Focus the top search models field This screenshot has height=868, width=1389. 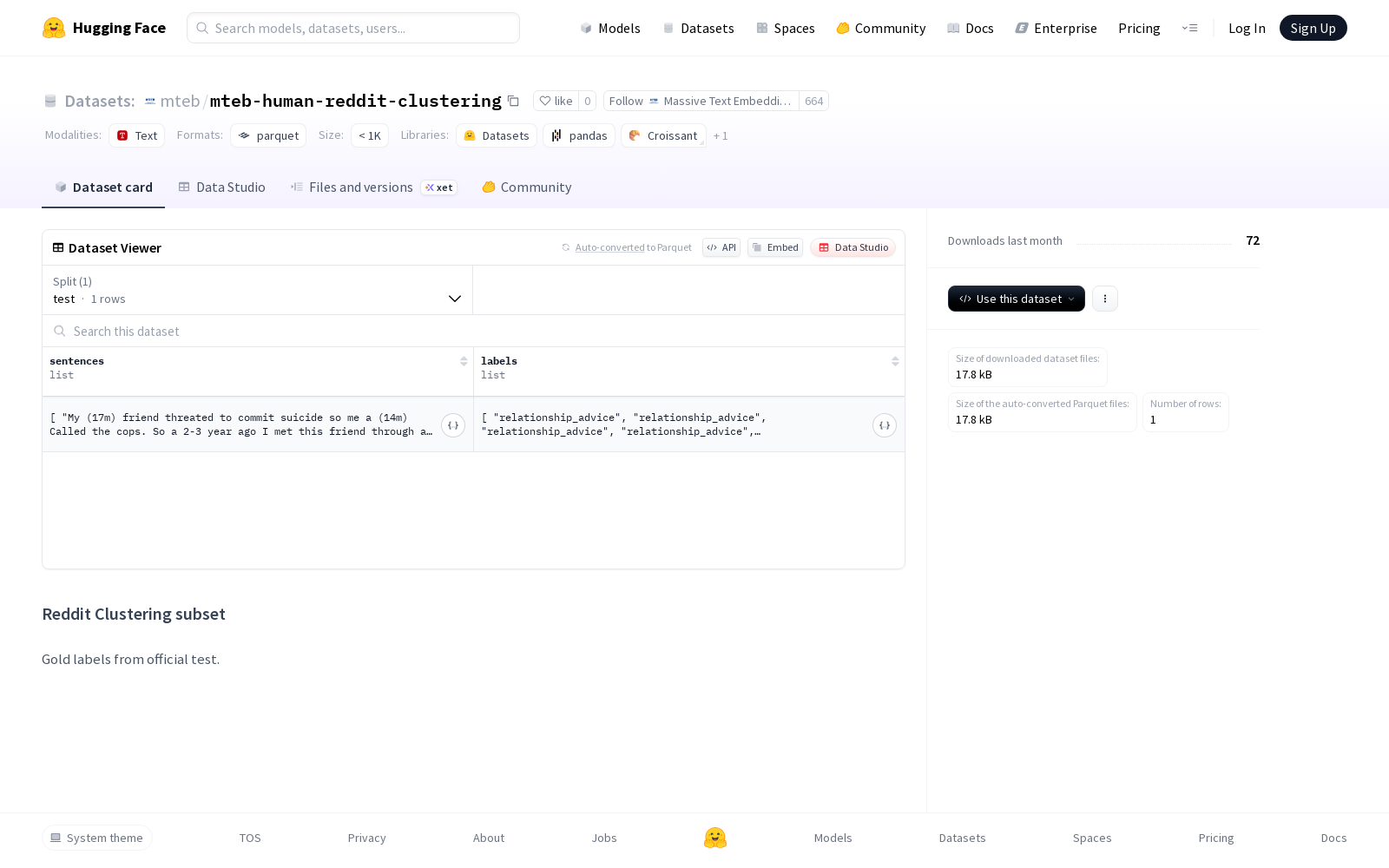(353, 28)
